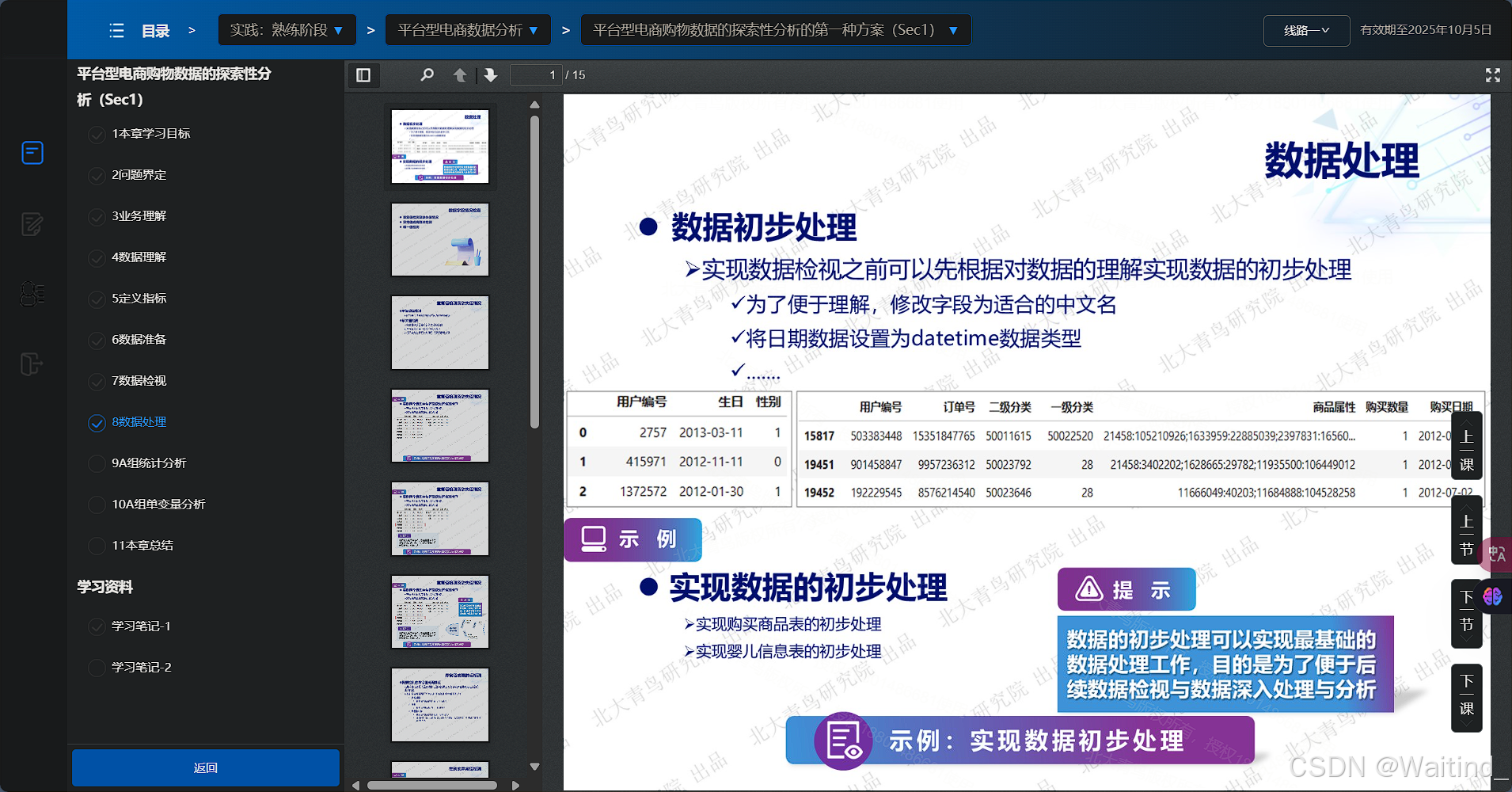
Task: Open the 7数据检视 section
Action: [139, 380]
